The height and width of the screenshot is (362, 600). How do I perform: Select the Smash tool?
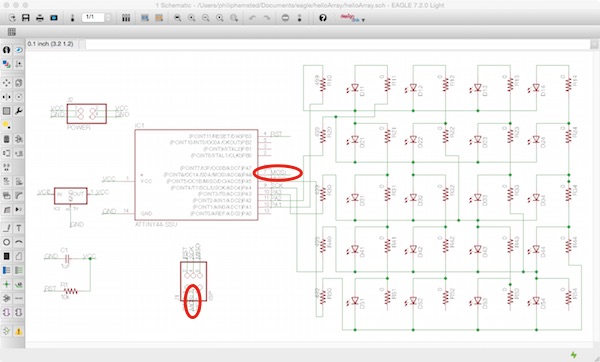(x=7, y=196)
